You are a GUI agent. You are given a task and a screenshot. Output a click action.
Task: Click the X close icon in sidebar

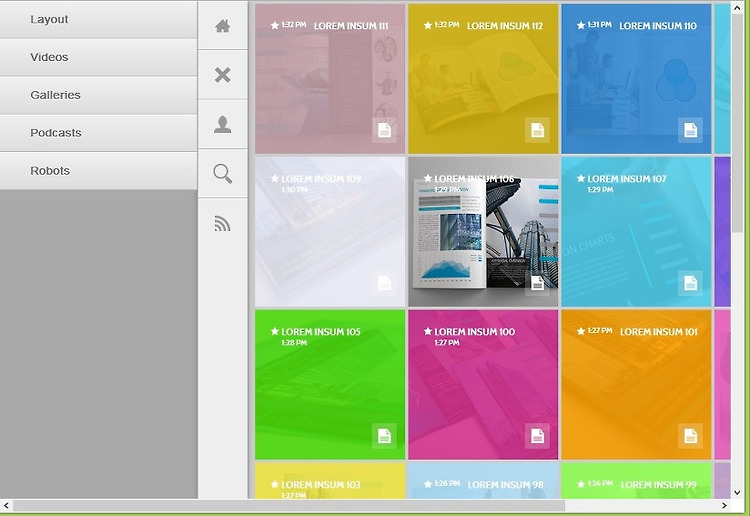[222, 75]
